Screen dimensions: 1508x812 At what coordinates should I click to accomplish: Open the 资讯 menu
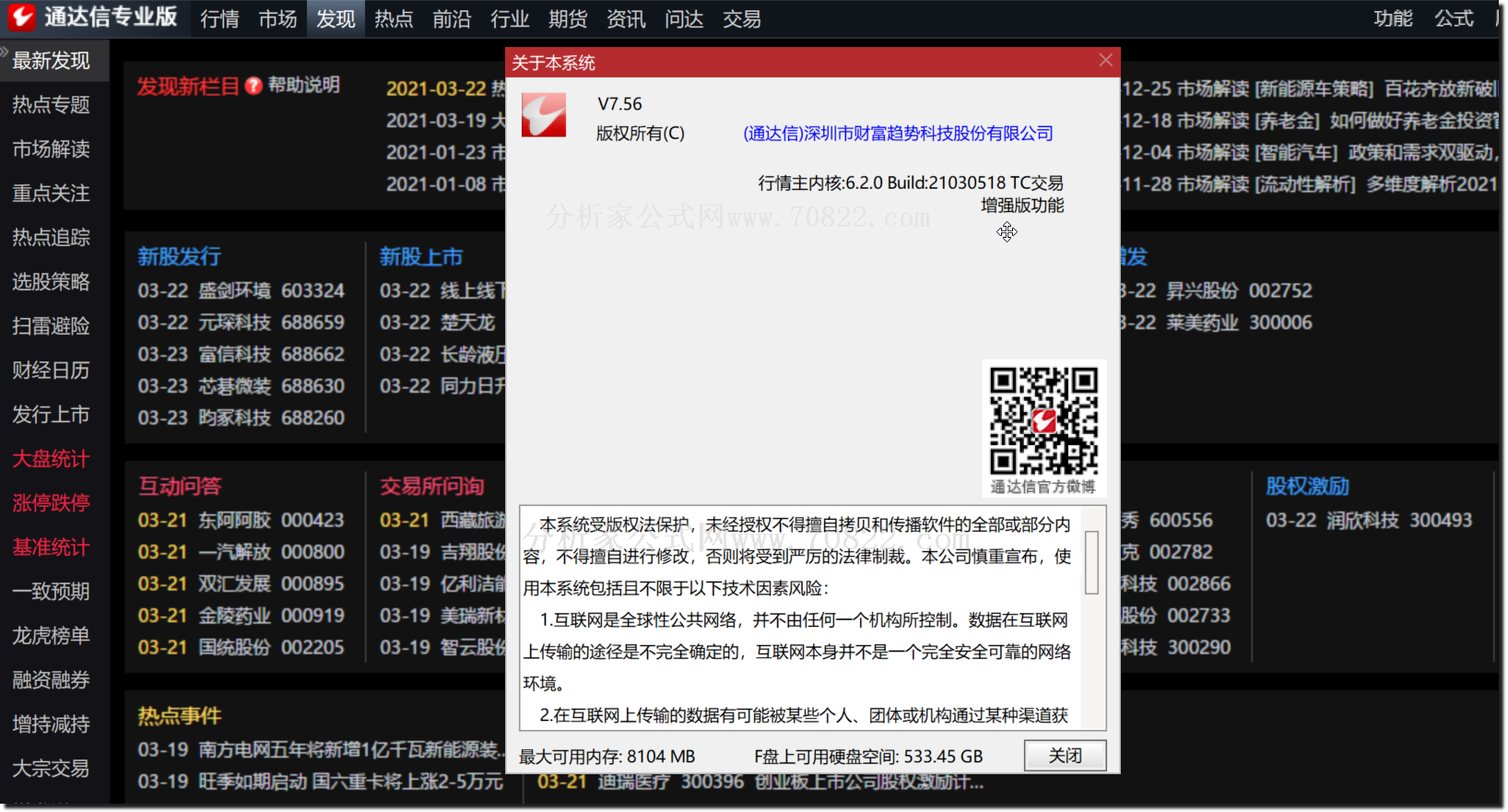[626, 19]
